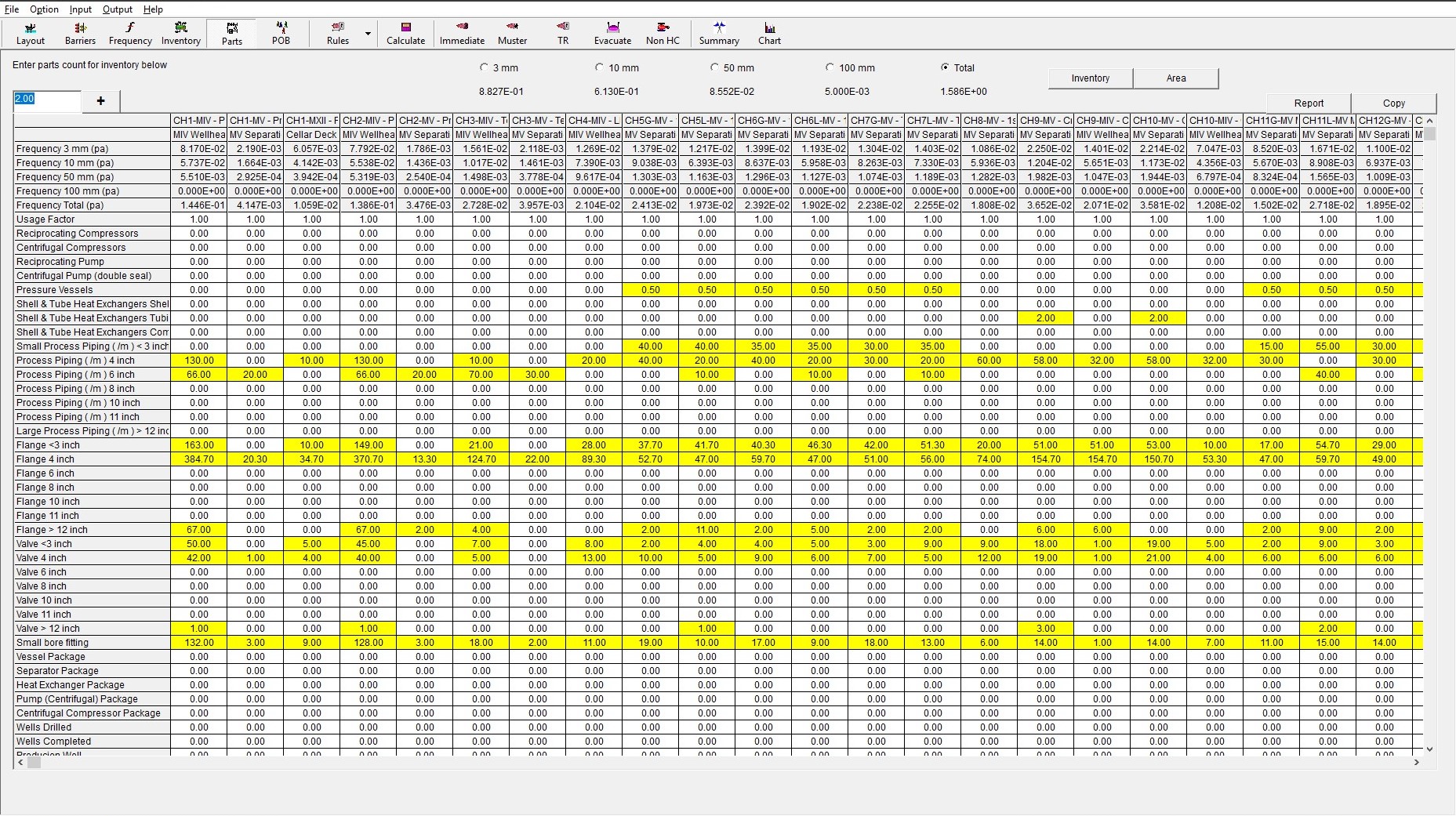The height and width of the screenshot is (816, 1456).
Task: Open the Summary tool
Action: [x=719, y=34]
